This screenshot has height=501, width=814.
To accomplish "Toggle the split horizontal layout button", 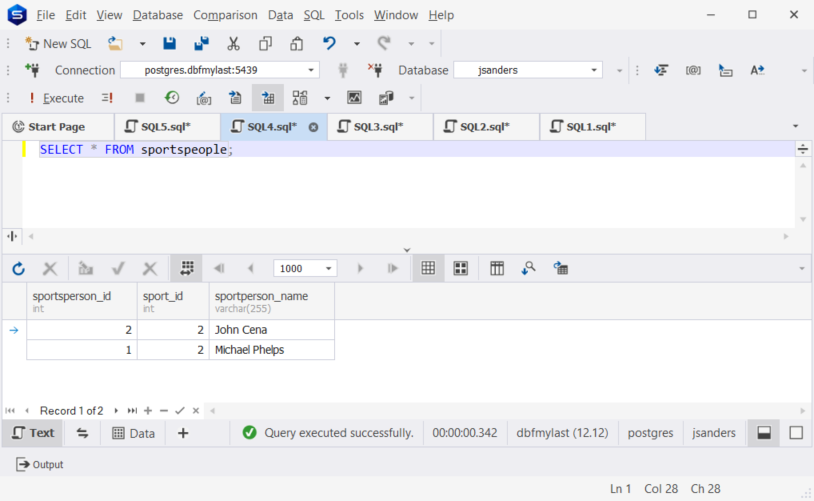I will coord(764,433).
